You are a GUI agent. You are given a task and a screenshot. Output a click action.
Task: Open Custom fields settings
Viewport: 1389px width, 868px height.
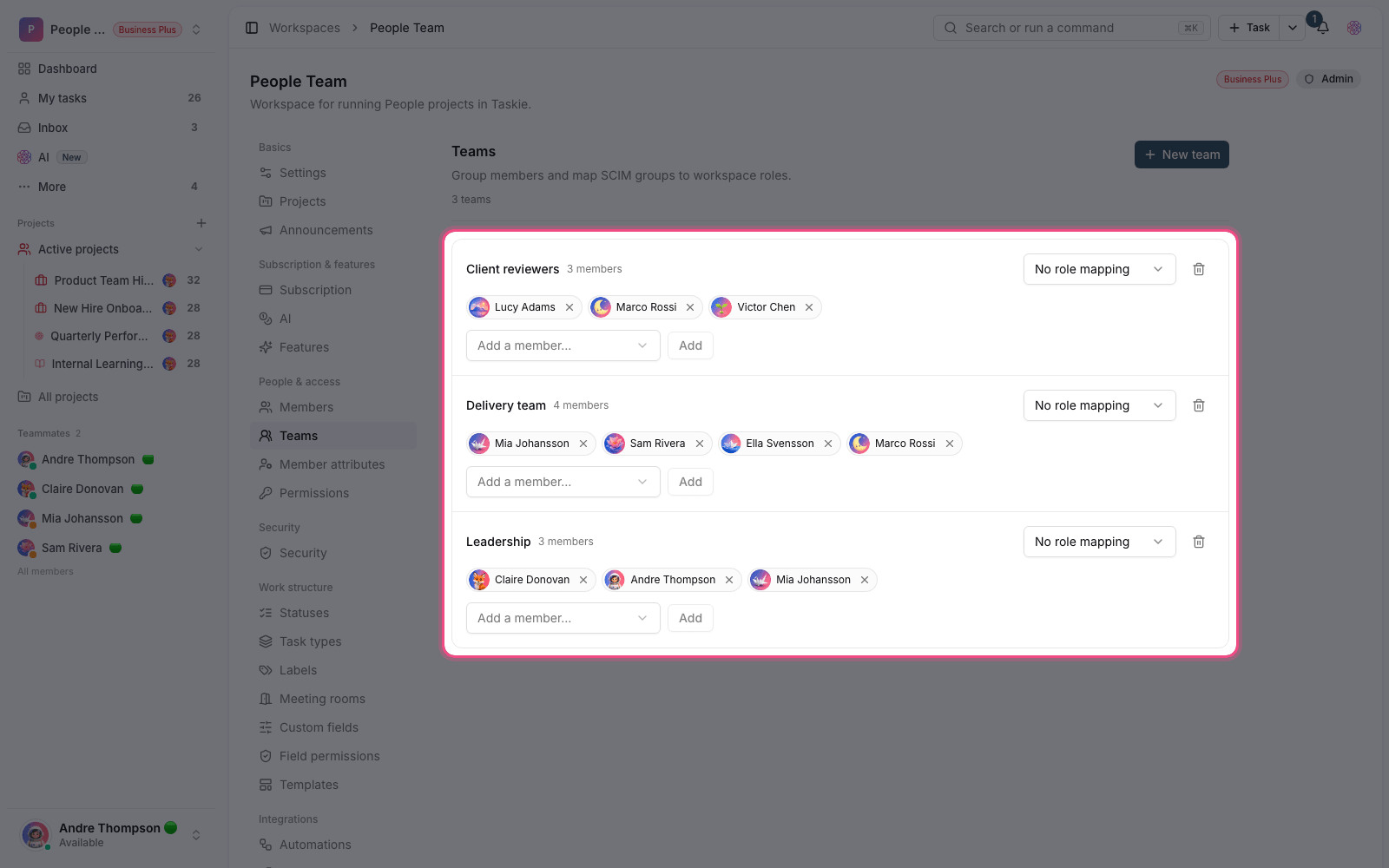coord(333,727)
